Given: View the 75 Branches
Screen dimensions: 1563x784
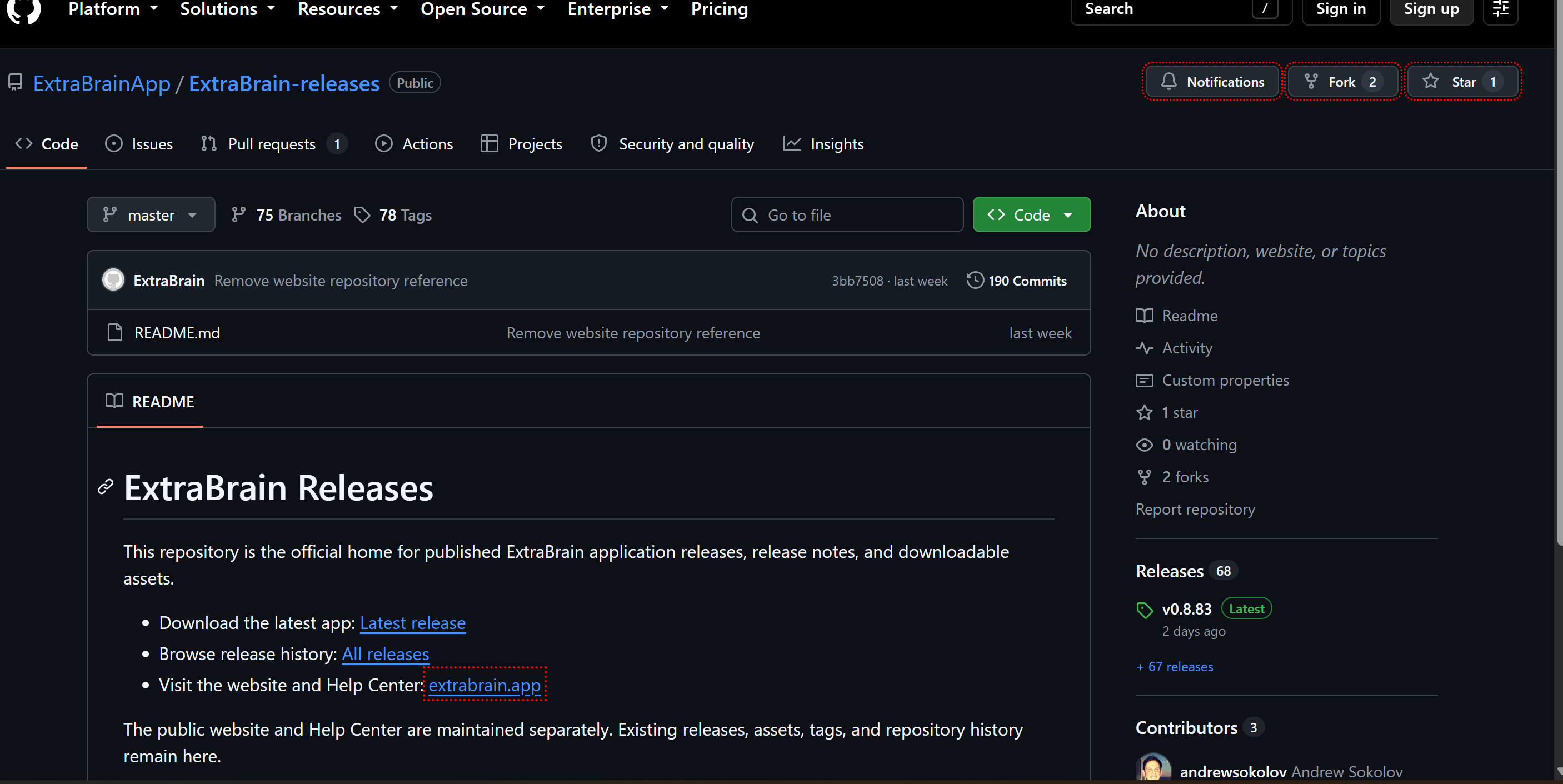Looking at the screenshot, I should point(286,215).
